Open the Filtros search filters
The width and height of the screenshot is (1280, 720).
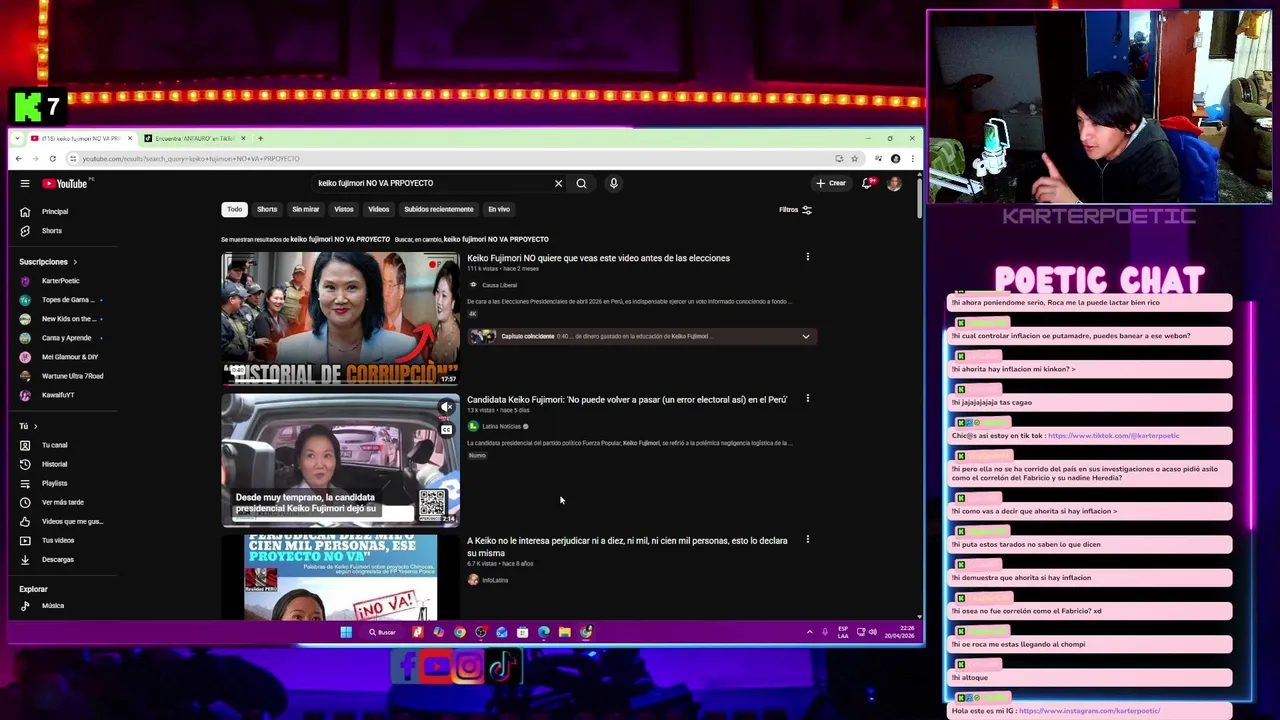coord(795,210)
